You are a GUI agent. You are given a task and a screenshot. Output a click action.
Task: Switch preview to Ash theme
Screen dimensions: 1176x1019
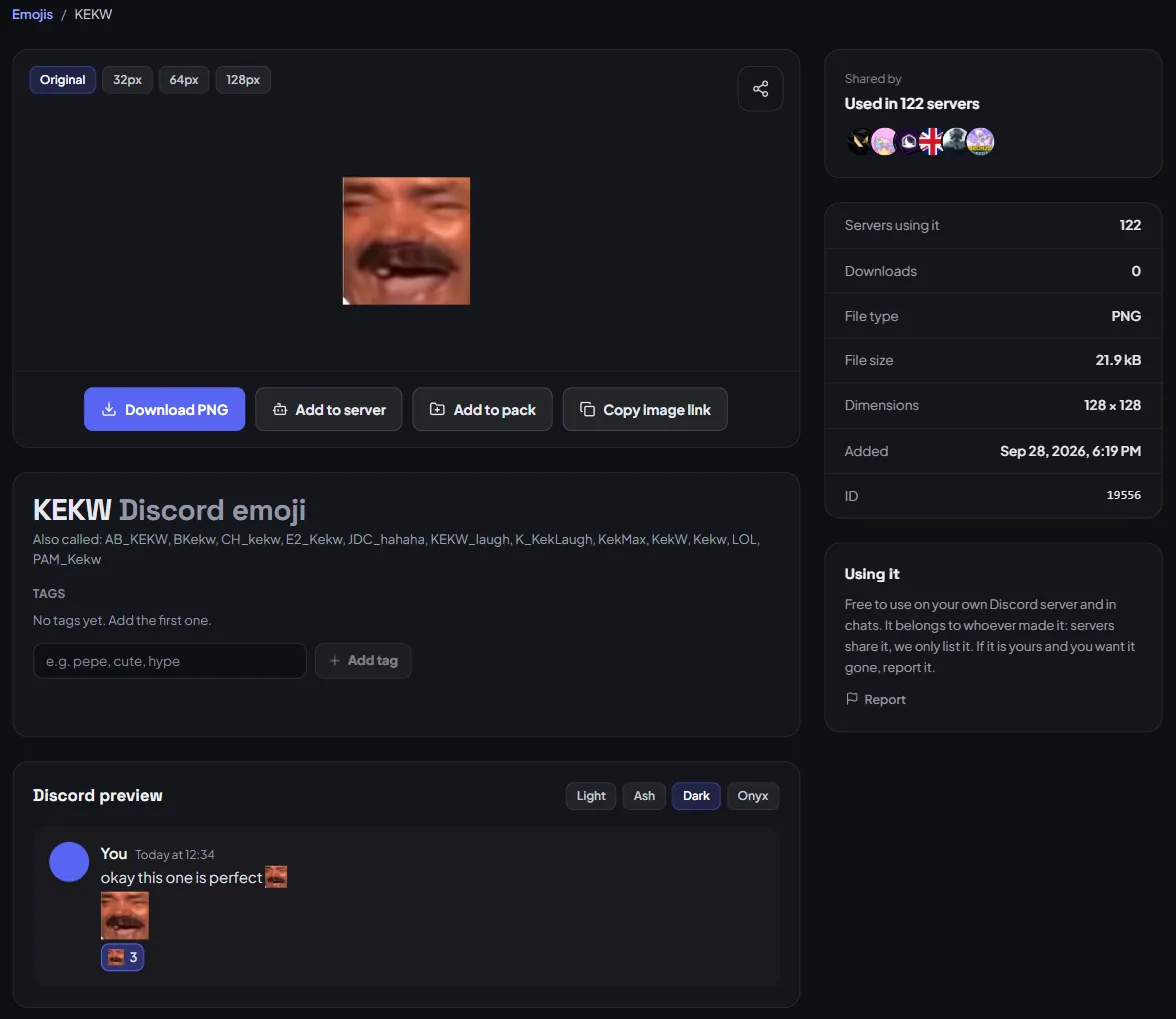pos(644,796)
